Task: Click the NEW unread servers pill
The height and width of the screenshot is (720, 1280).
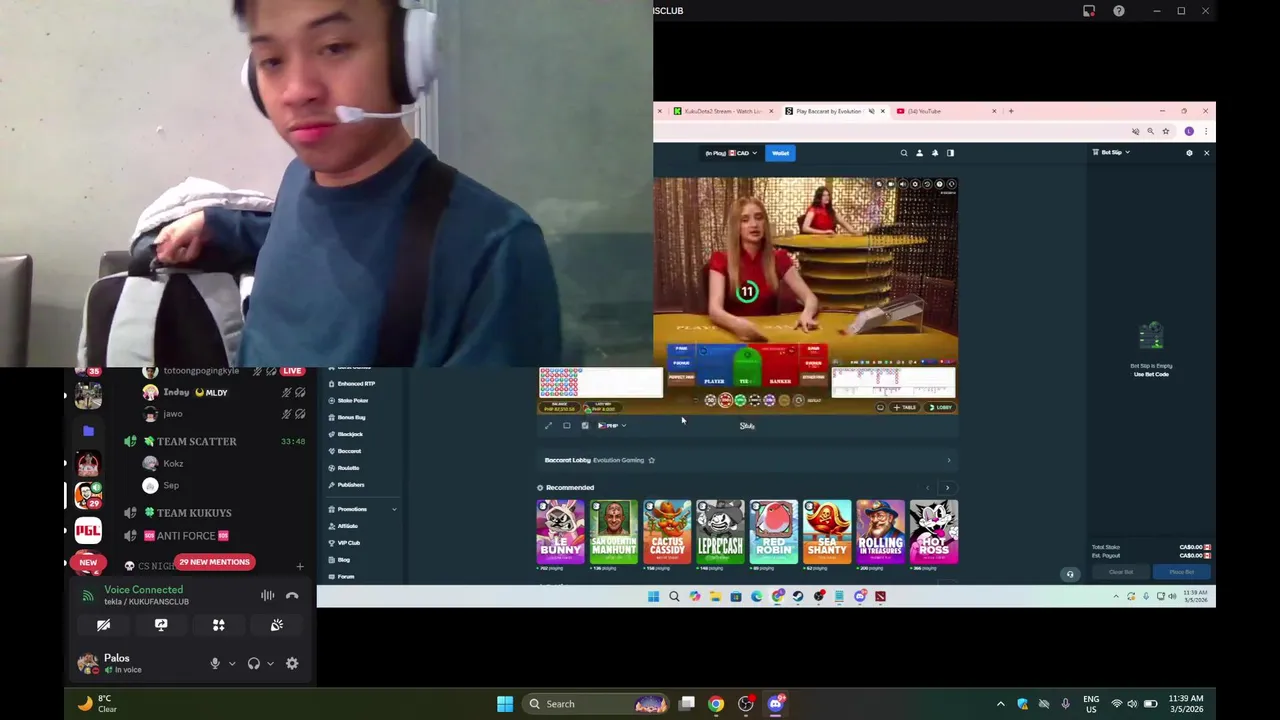Action: 88,562
